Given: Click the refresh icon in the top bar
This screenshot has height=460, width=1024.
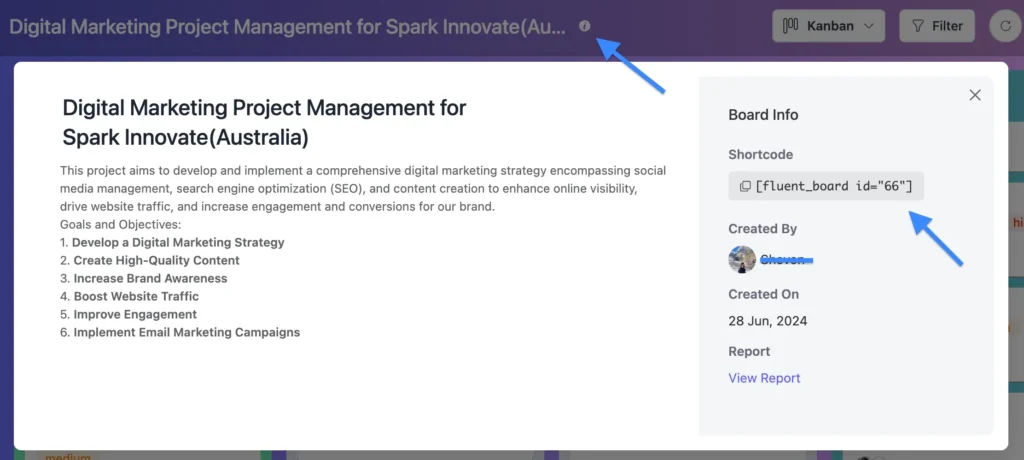Looking at the screenshot, I should (1003, 26).
